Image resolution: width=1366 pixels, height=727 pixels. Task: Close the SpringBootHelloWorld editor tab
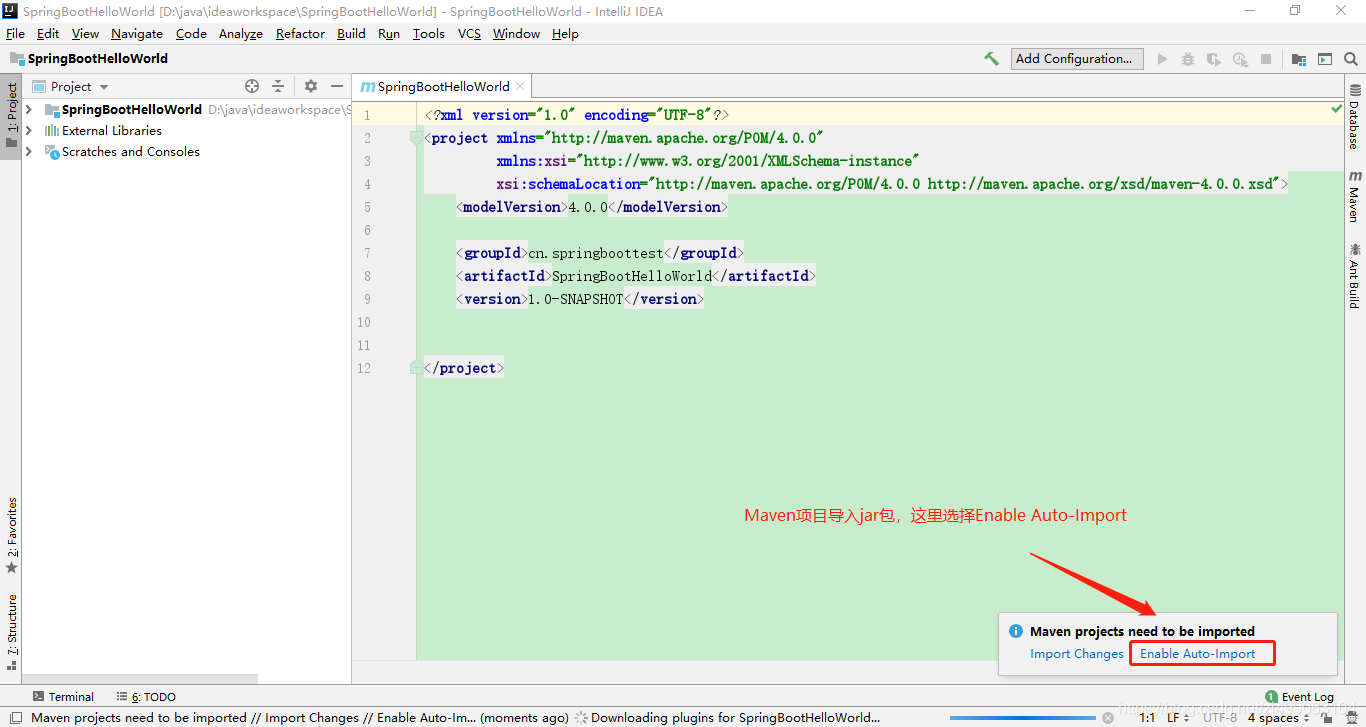[520, 87]
